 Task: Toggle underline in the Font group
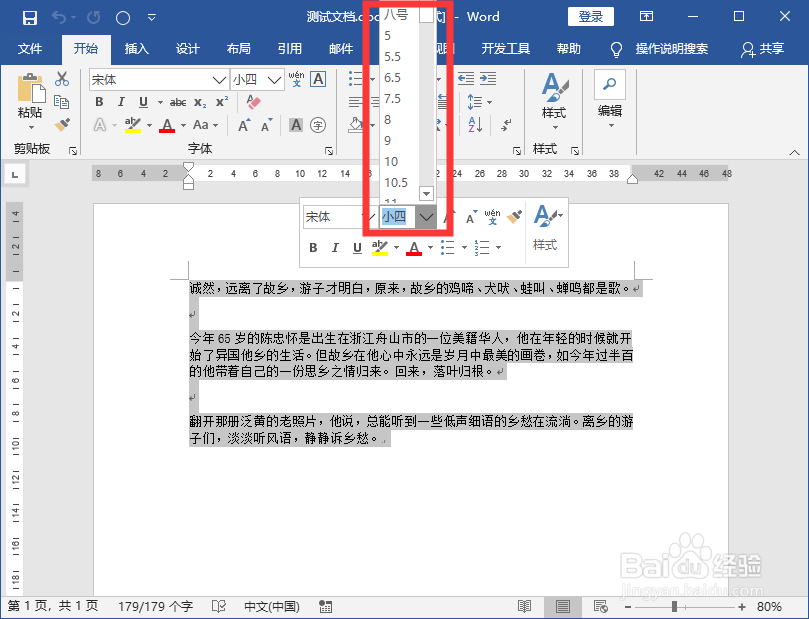pos(143,101)
